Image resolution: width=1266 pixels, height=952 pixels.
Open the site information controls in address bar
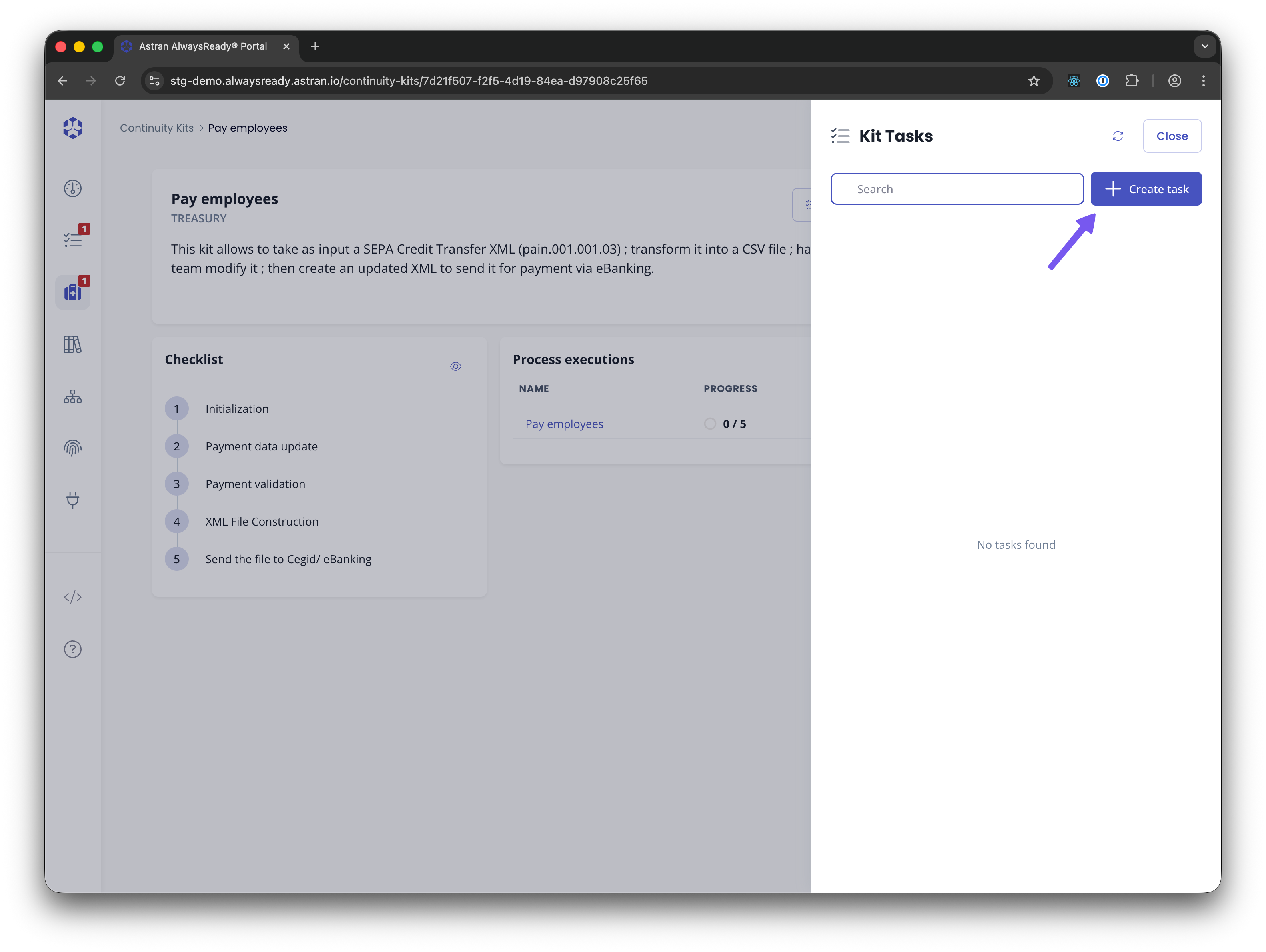coord(153,81)
